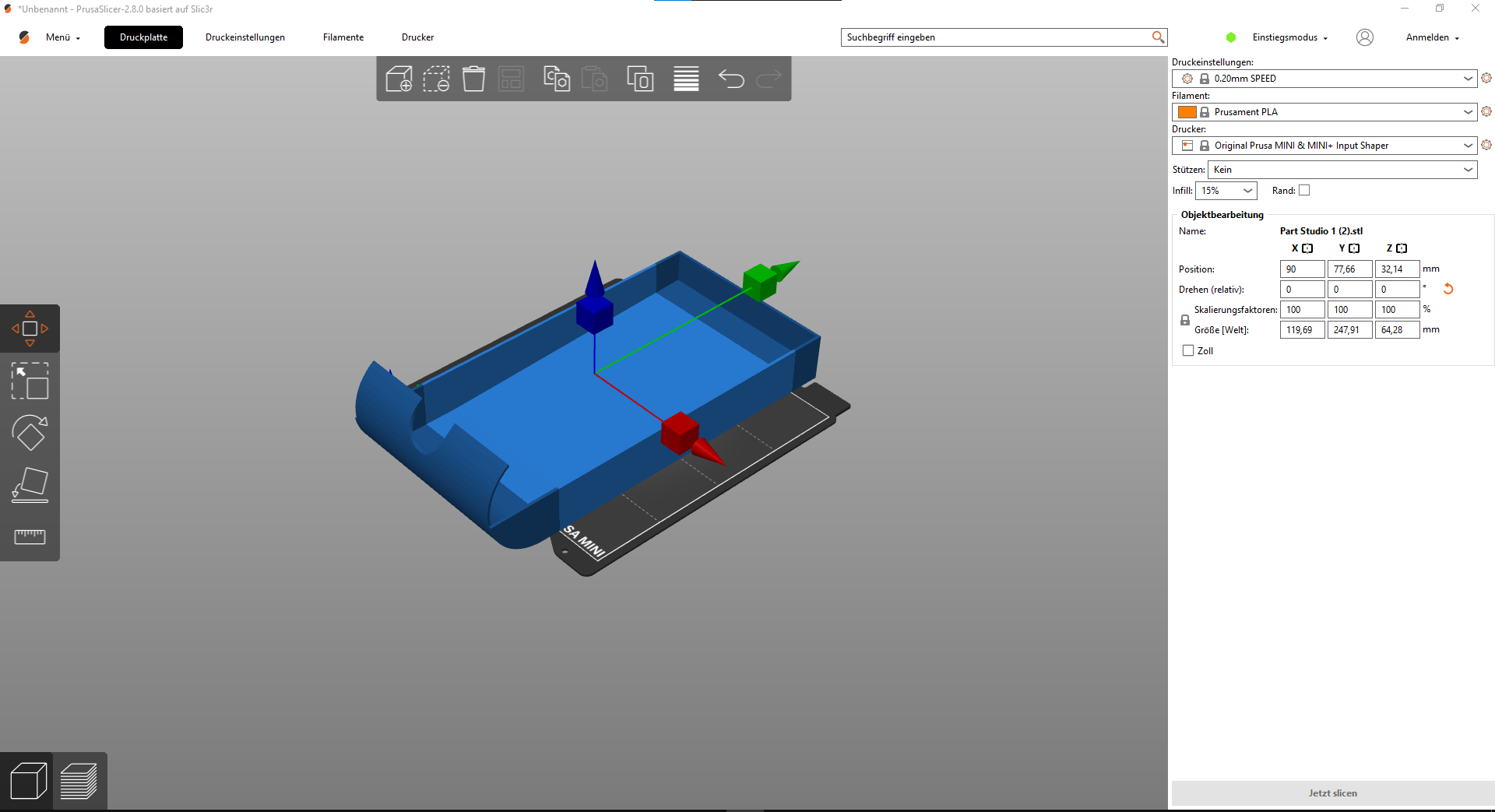The image size is (1495, 812).
Task: Click the Delete all trash icon
Action: coord(473,79)
